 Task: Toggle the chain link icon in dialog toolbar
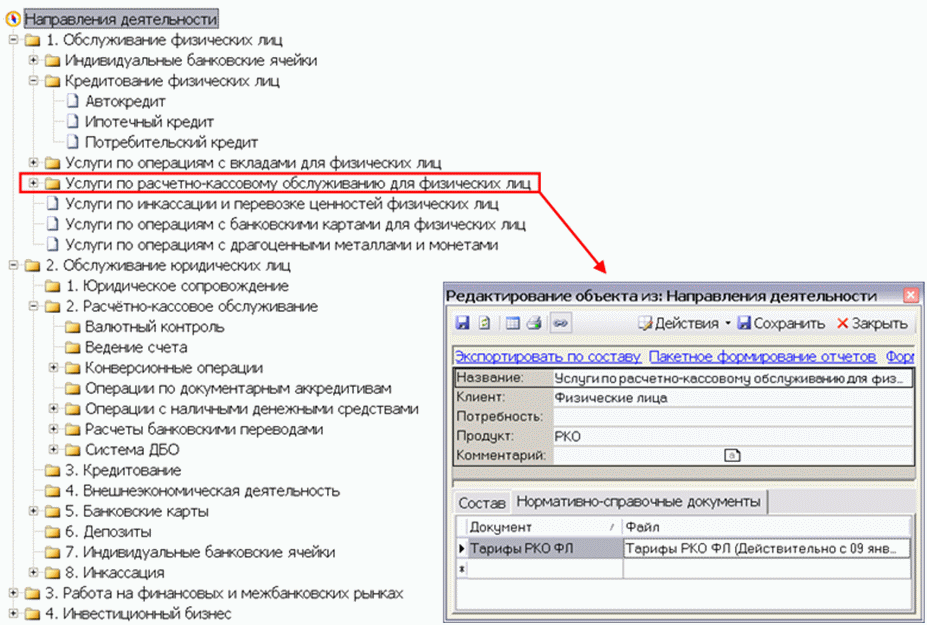point(560,324)
